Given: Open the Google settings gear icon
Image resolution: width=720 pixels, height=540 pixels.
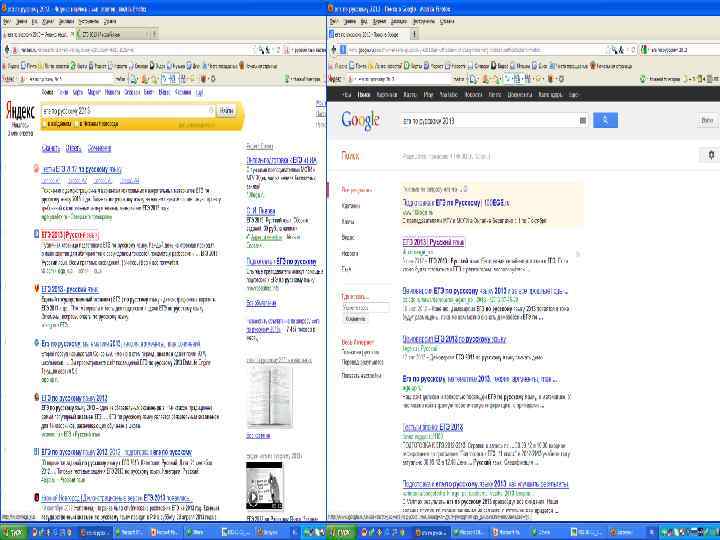Looking at the screenshot, I should pyautogui.click(x=711, y=155).
